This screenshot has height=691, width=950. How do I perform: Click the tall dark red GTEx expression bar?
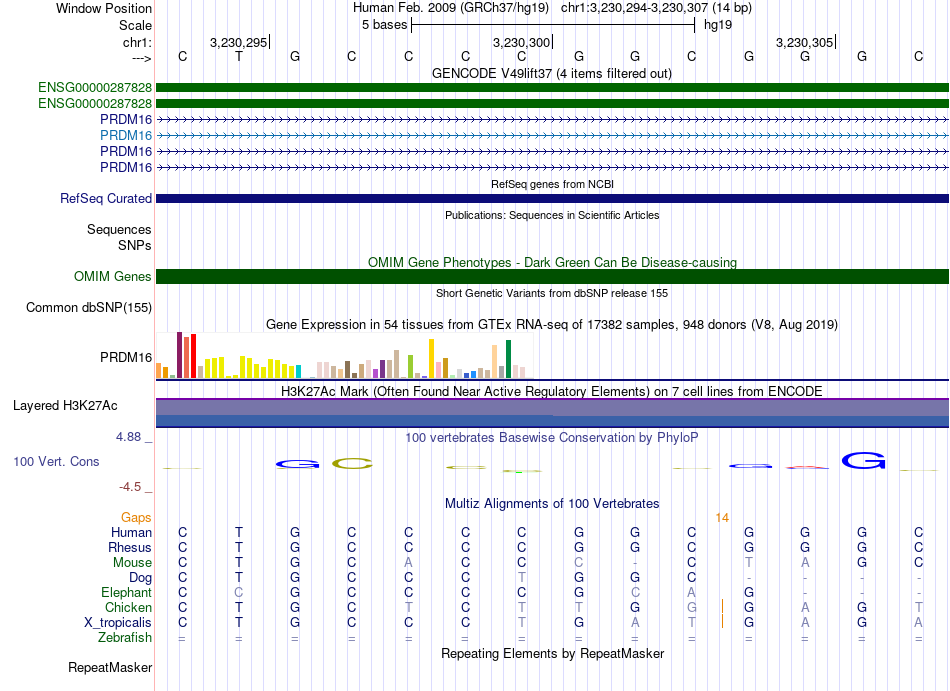(179, 355)
